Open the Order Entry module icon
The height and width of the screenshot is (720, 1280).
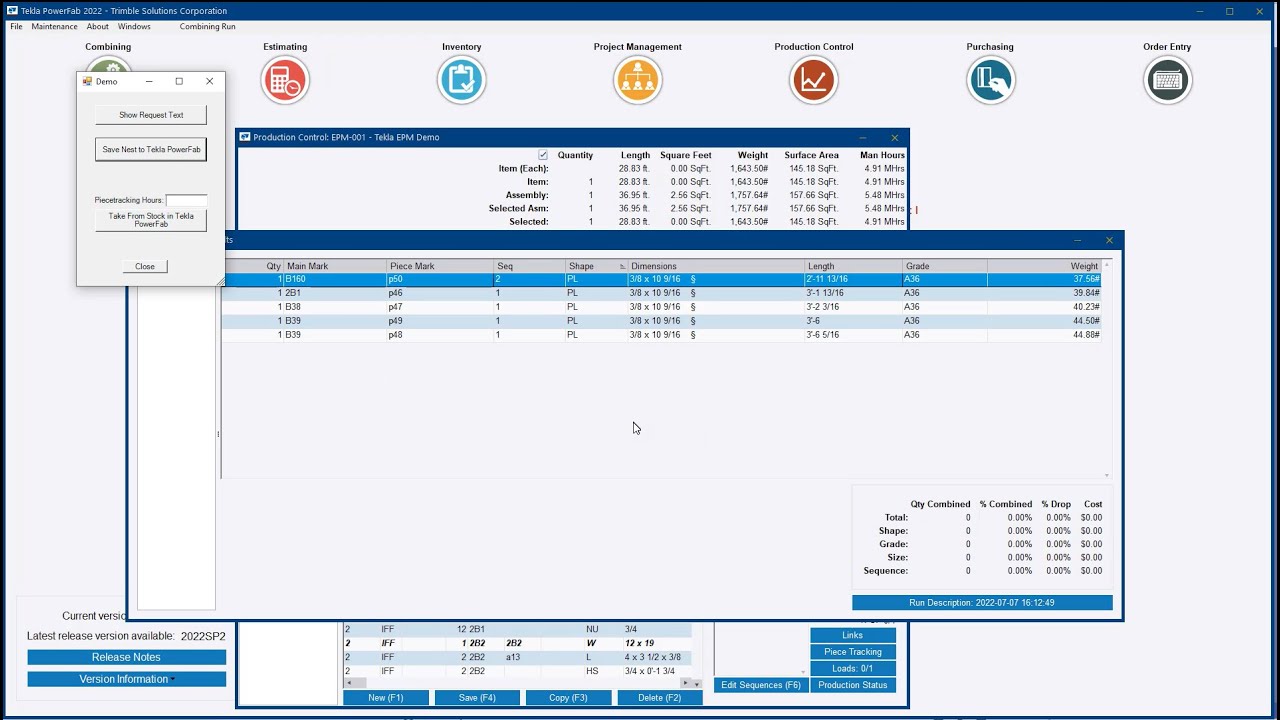click(x=1167, y=80)
